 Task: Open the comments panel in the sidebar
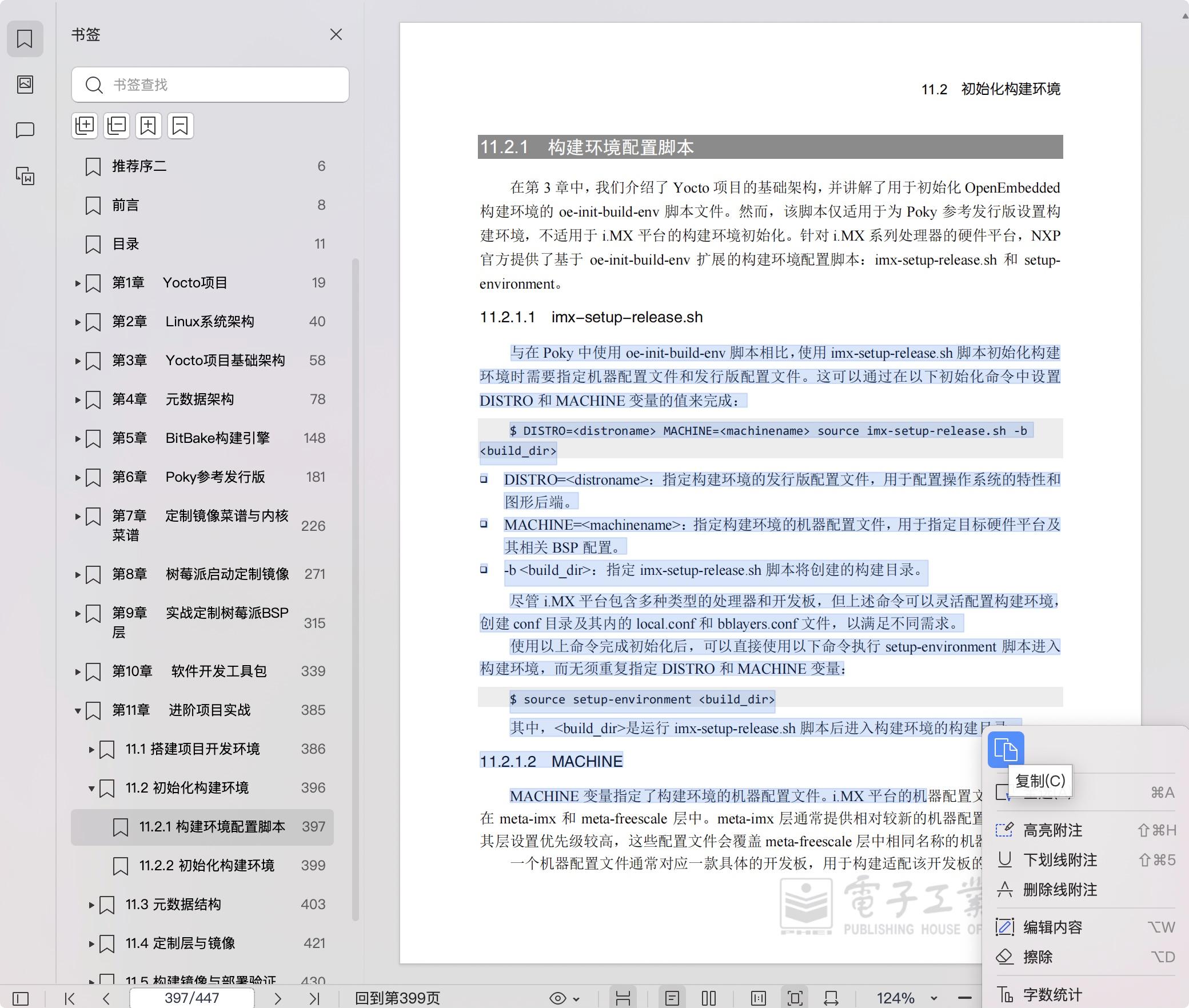pos(25,130)
